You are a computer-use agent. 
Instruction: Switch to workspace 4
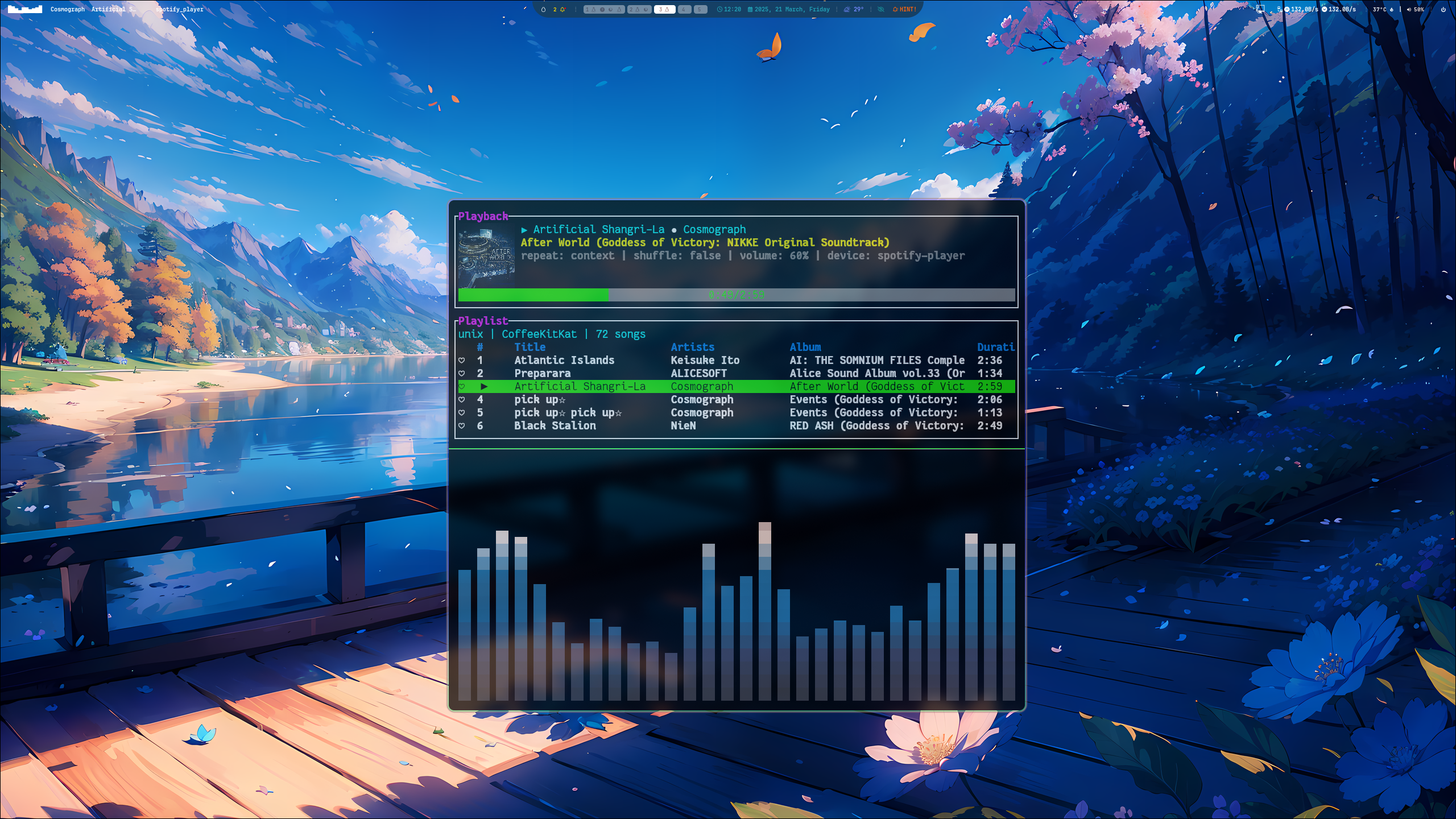(685, 10)
